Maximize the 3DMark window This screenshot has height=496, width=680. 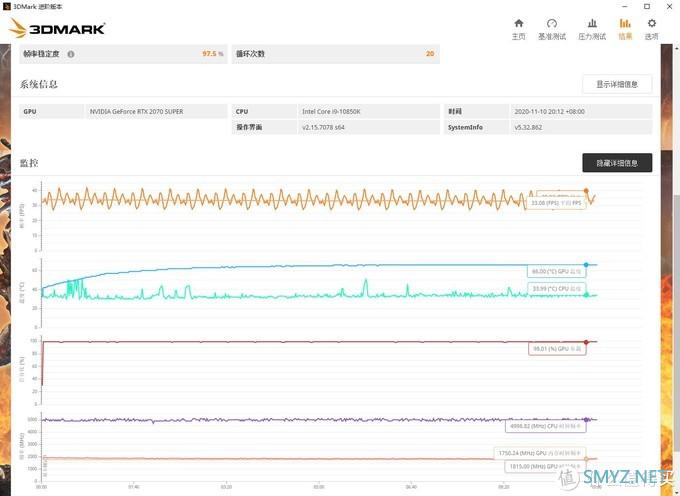[x=647, y=7]
